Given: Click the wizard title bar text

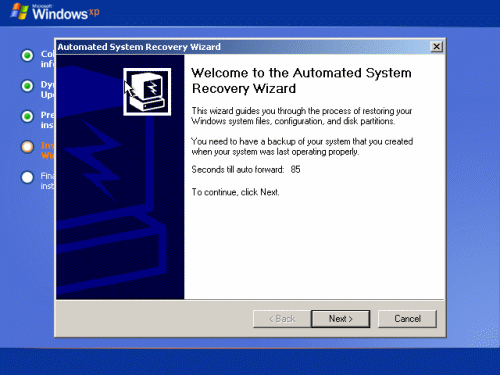Looking at the screenshot, I should (x=139, y=47).
